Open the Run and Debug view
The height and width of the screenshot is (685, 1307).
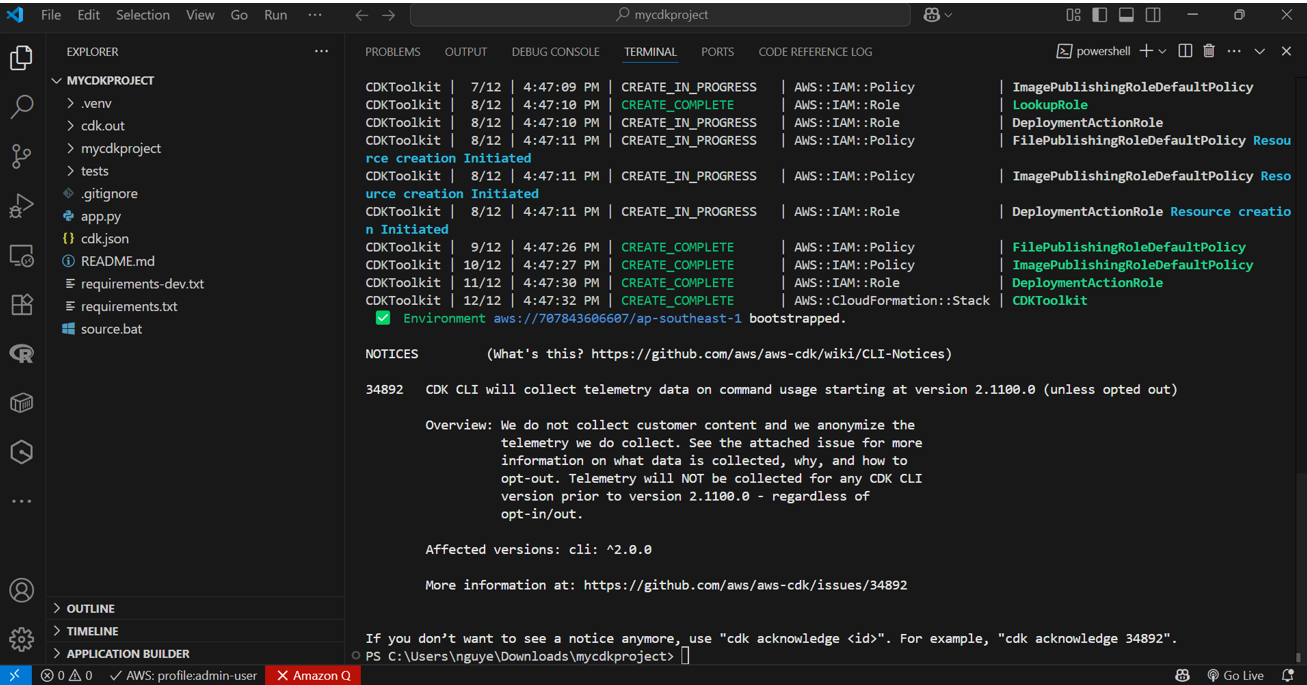tap(21, 205)
